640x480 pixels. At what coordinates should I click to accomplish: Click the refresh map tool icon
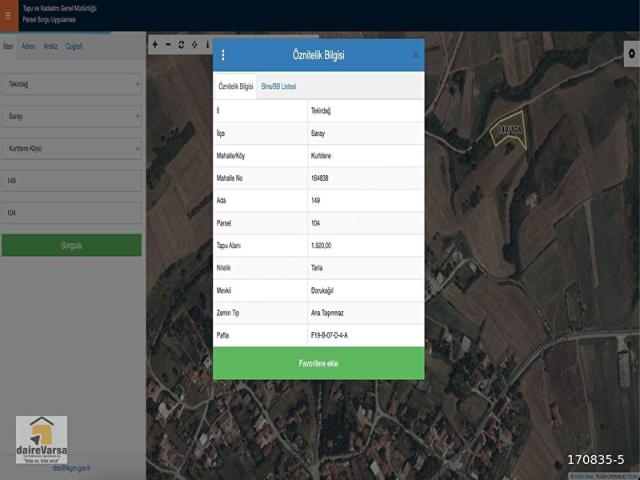coord(181,44)
